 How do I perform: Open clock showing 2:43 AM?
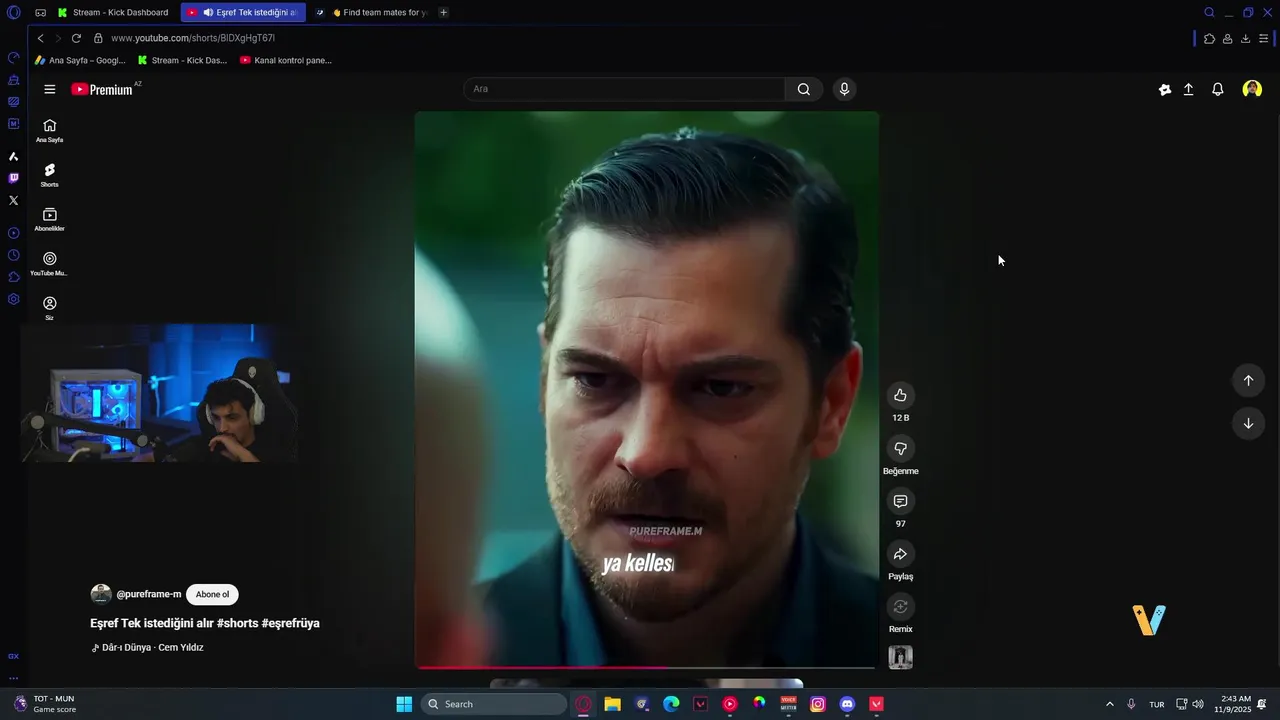[x=1232, y=704]
